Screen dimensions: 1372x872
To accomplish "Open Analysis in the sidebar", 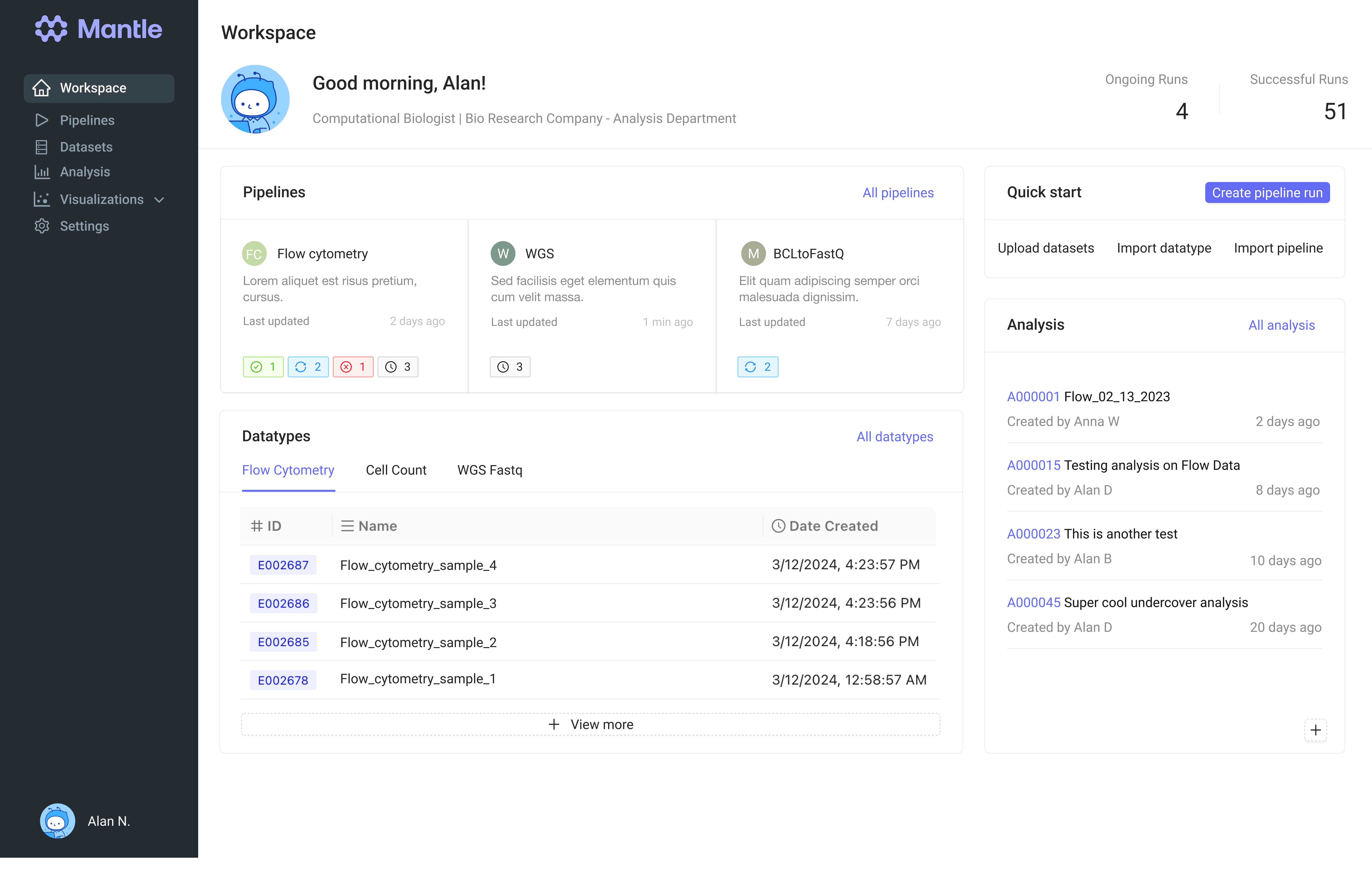I will pyautogui.click(x=85, y=172).
